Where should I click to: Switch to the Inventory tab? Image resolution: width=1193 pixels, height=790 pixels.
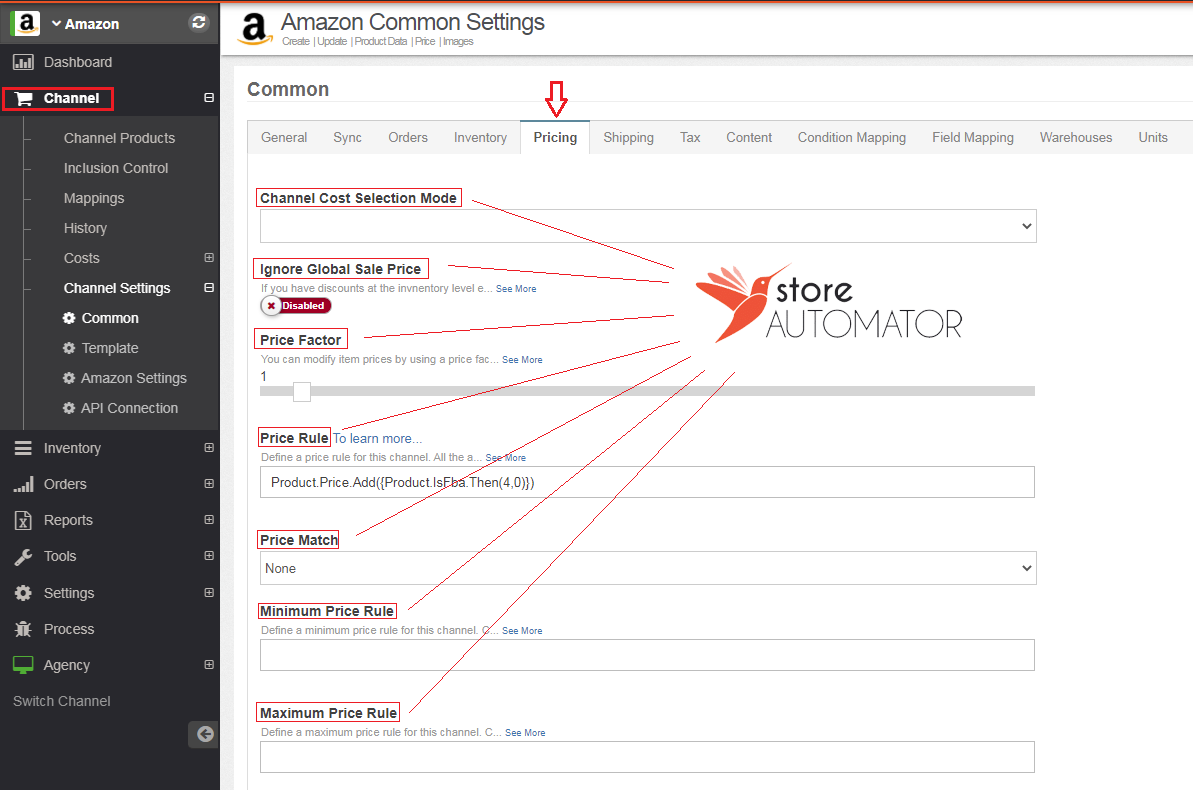pos(480,138)
